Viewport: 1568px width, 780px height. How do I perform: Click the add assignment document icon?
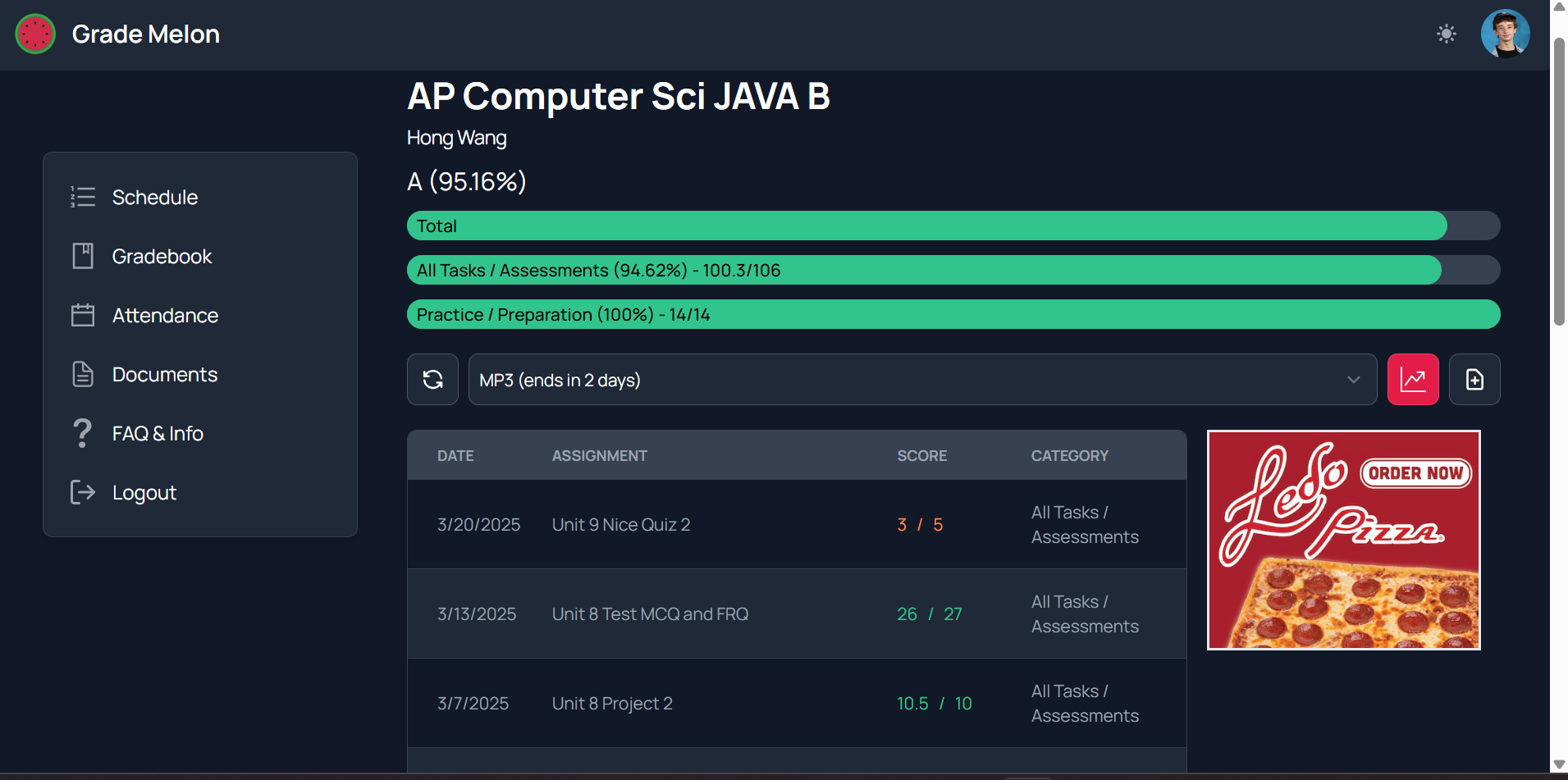pos(1474,379)
